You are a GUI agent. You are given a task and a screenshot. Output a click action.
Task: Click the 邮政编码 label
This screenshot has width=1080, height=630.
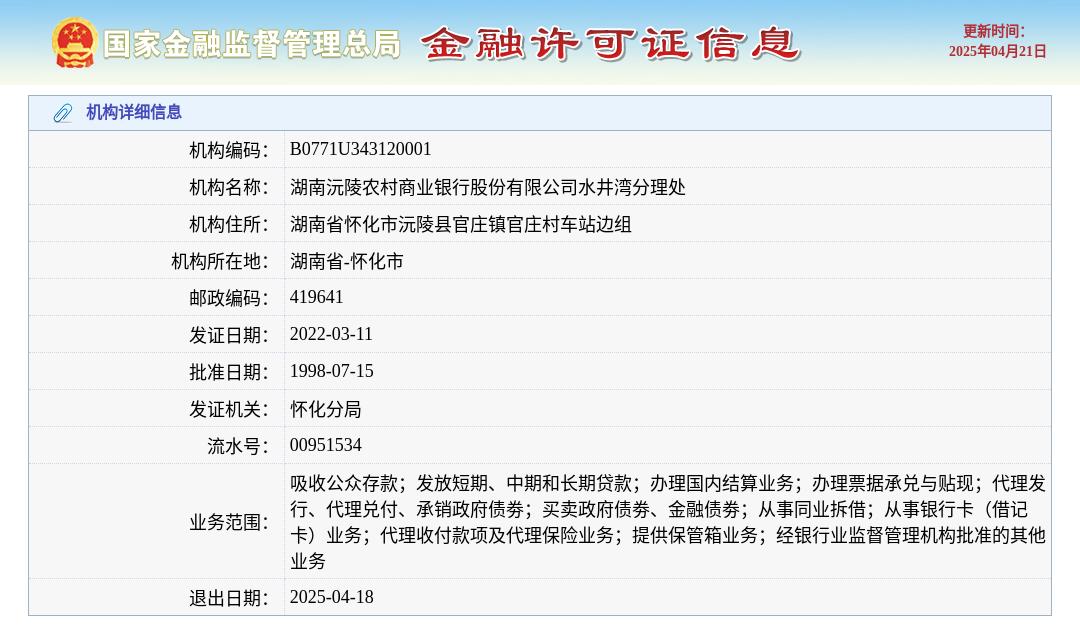[229, 298]
